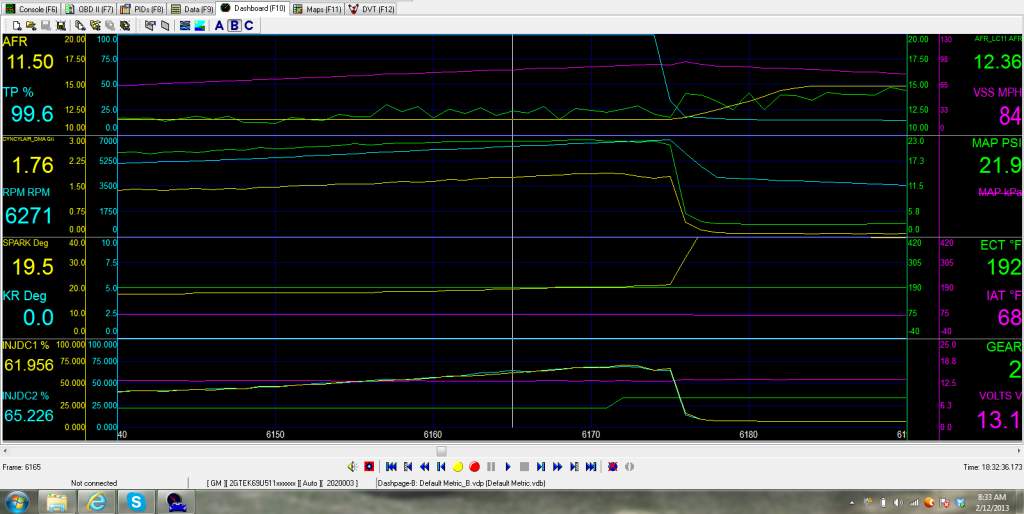Click the INJDC2 % 65.226 value
Image resolution: width=1024 pixels, height=514 pixels.
click(x=29, y=415)
